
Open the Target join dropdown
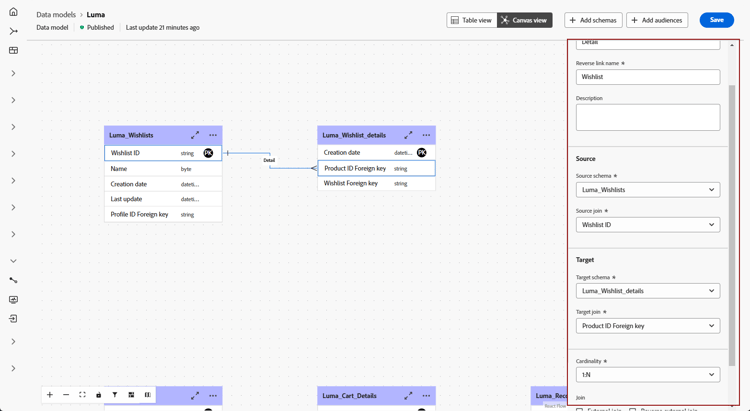point(648,326)
